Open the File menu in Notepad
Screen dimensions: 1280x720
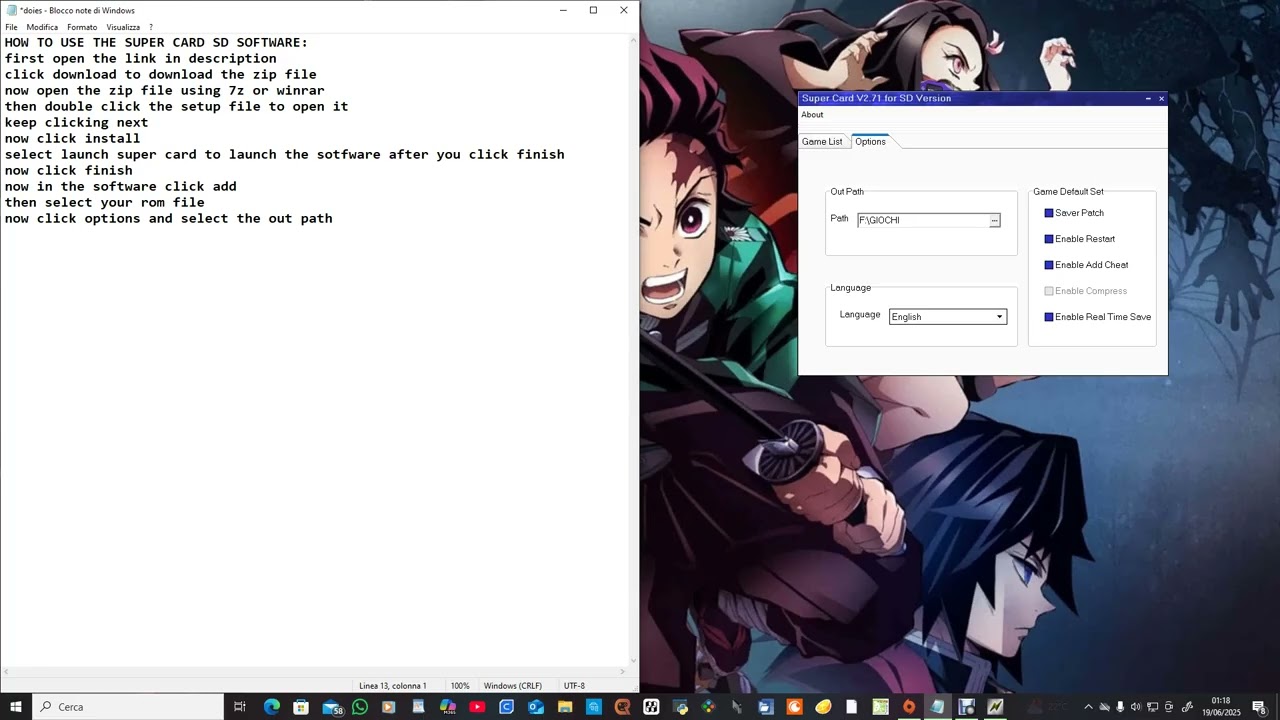click(x=11, y=27)
